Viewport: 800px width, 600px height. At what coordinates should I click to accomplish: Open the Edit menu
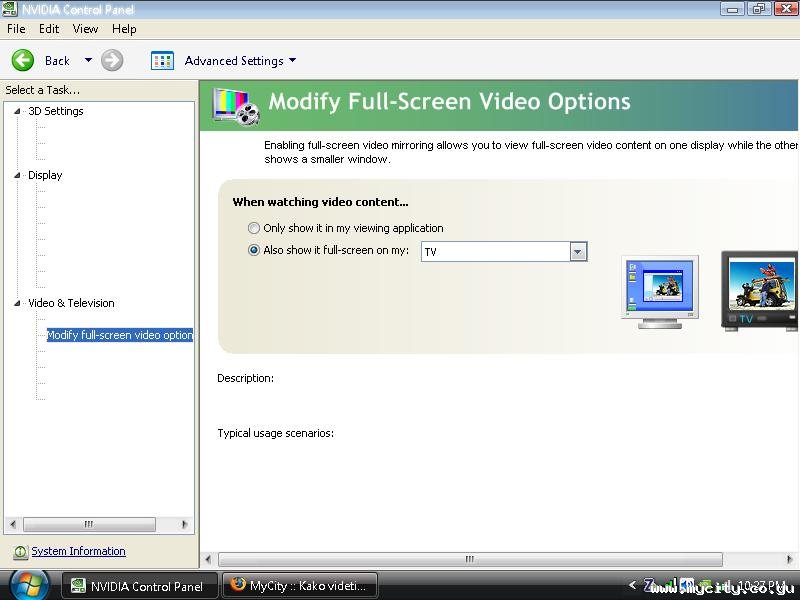point(49,29)
